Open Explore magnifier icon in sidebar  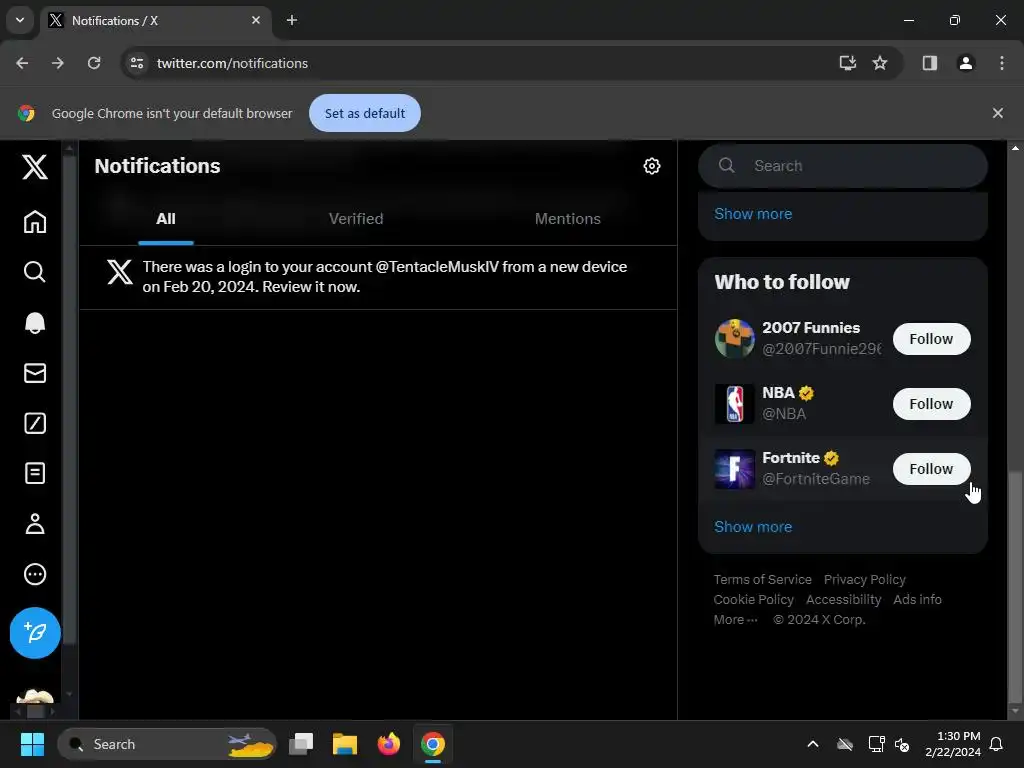click(35, 272)
